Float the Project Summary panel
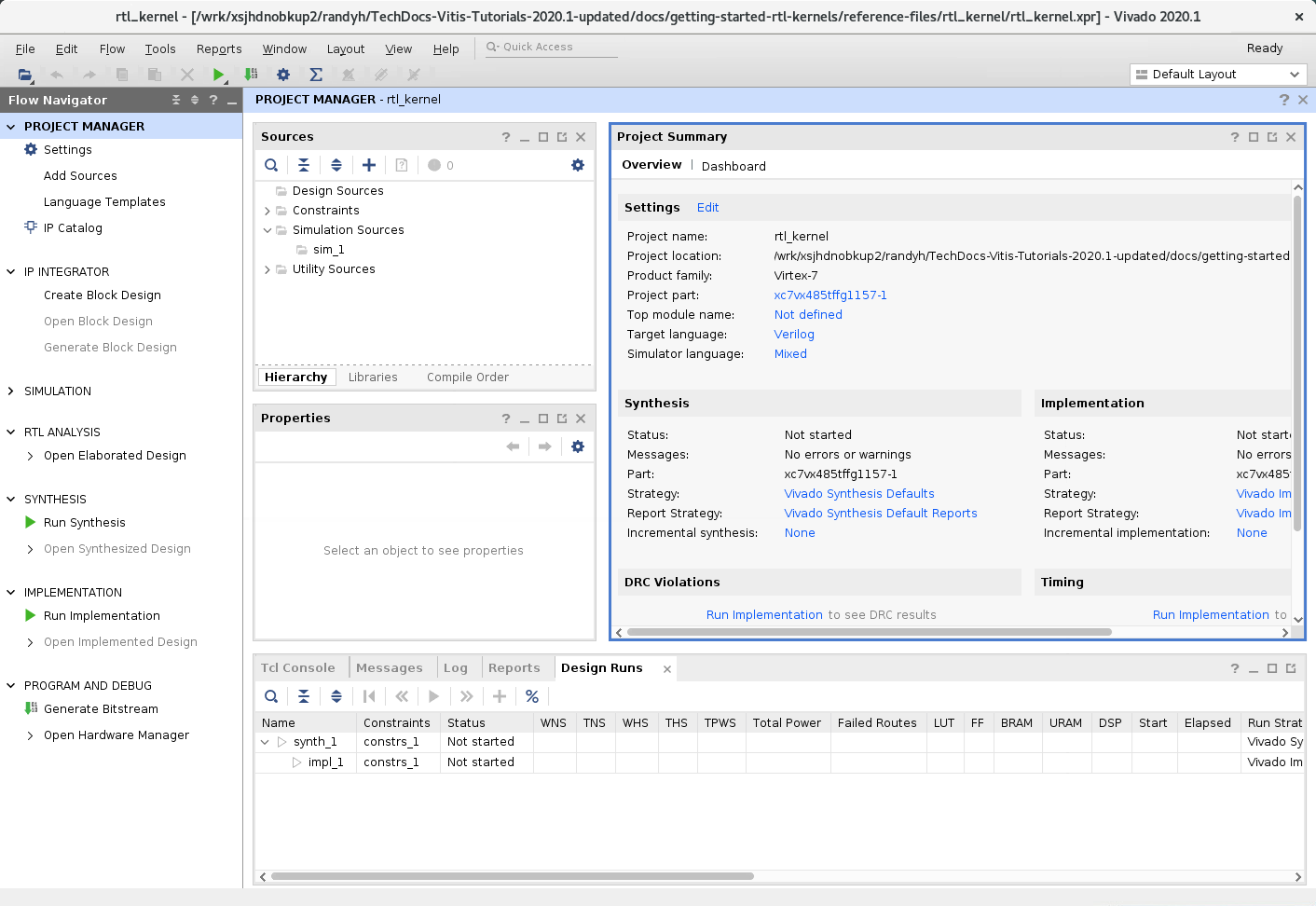Image resolution: width=1316 pixels, height=906 pixels. point(1272,137)
